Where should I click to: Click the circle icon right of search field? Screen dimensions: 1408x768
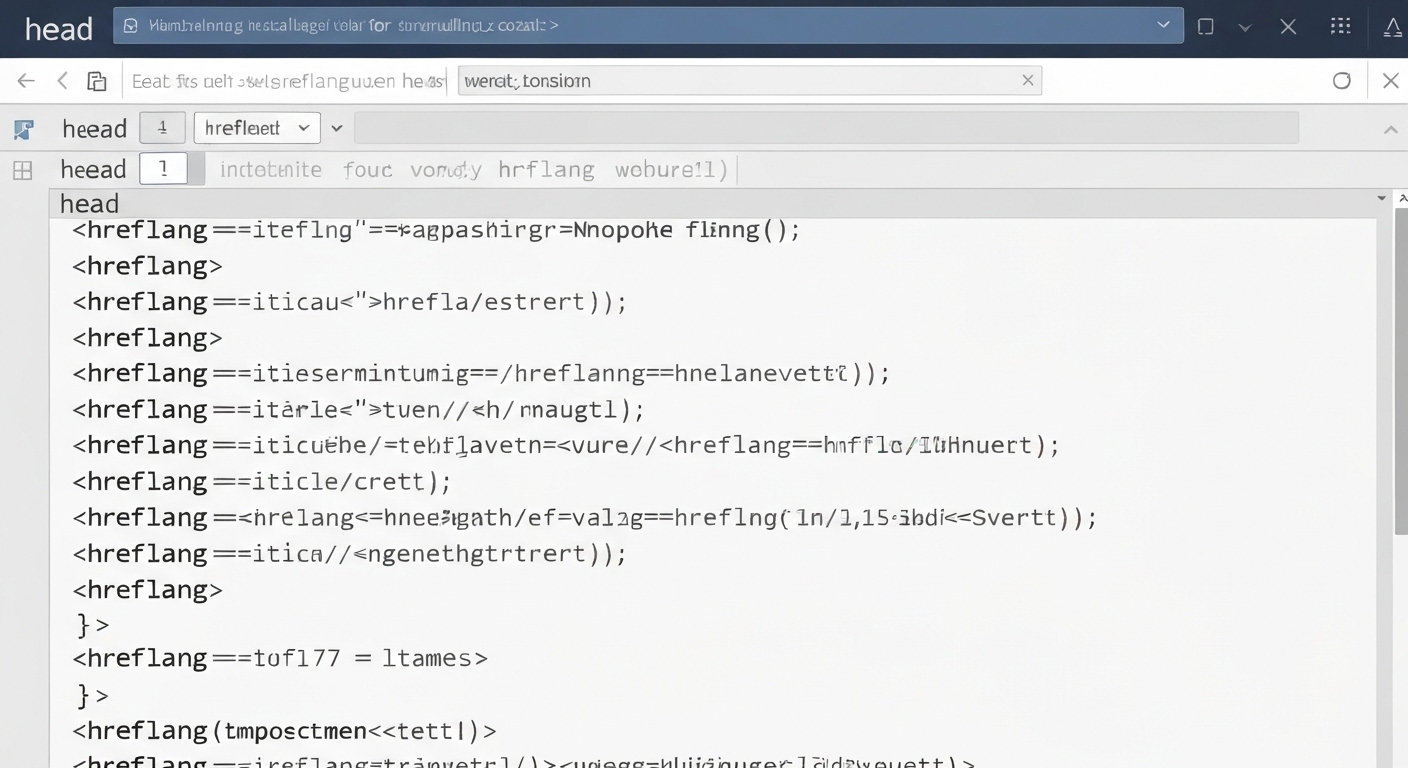click(1342, 81)
